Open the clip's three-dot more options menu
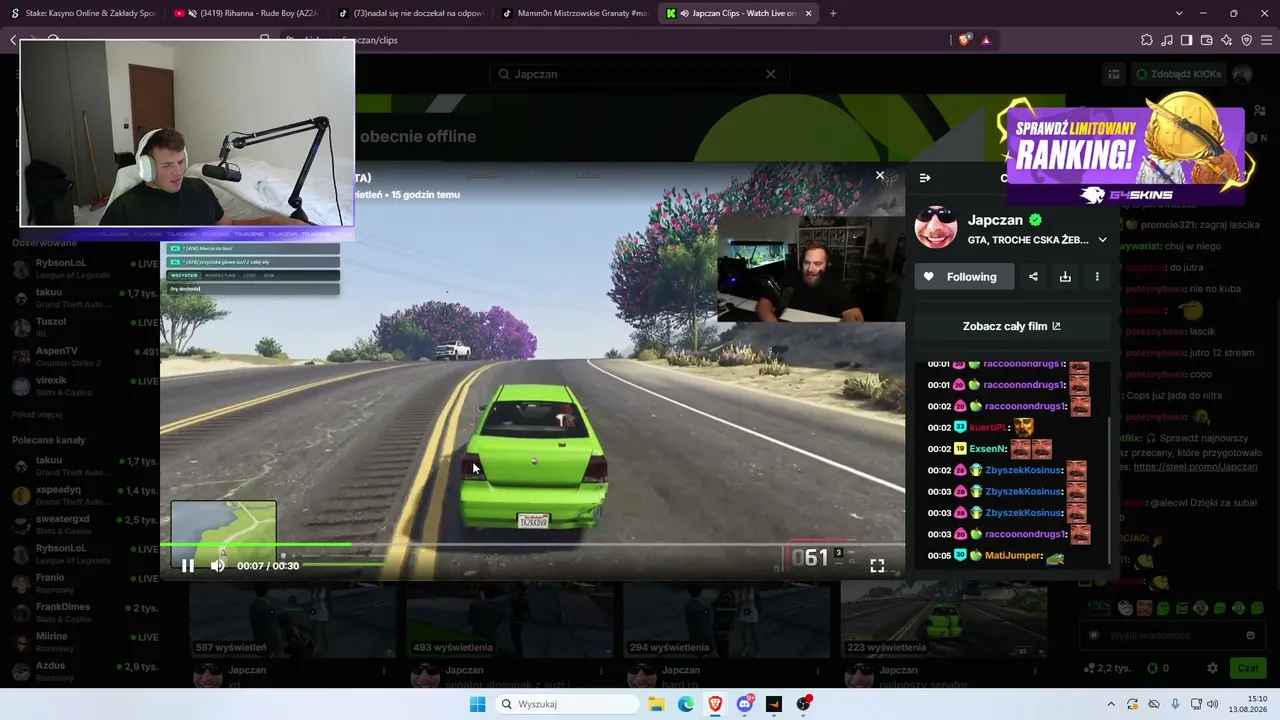1280x720 pixels. (x=1097, y=277)
